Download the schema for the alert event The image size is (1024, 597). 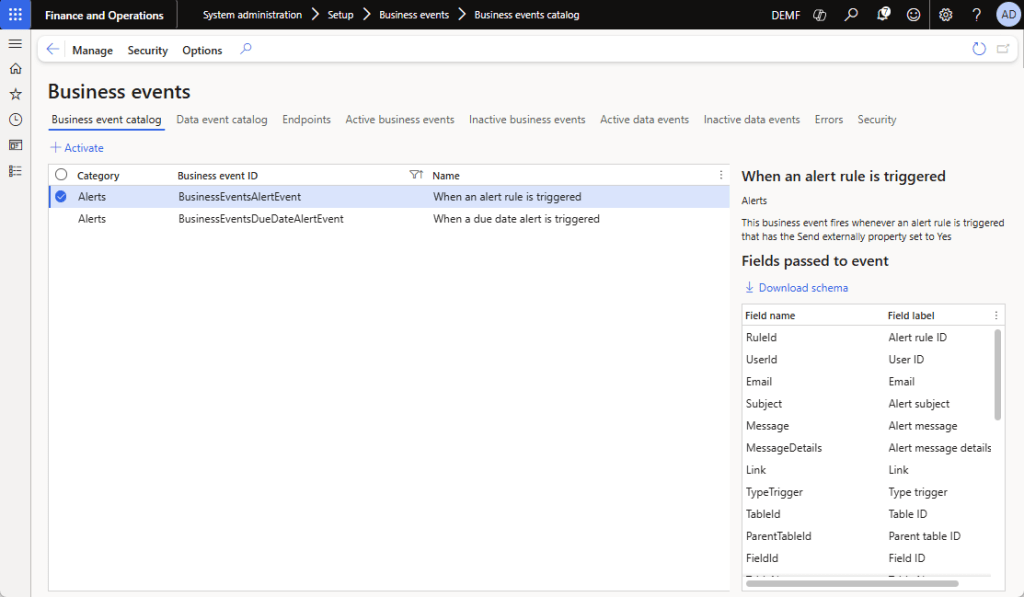coord(796,287)
